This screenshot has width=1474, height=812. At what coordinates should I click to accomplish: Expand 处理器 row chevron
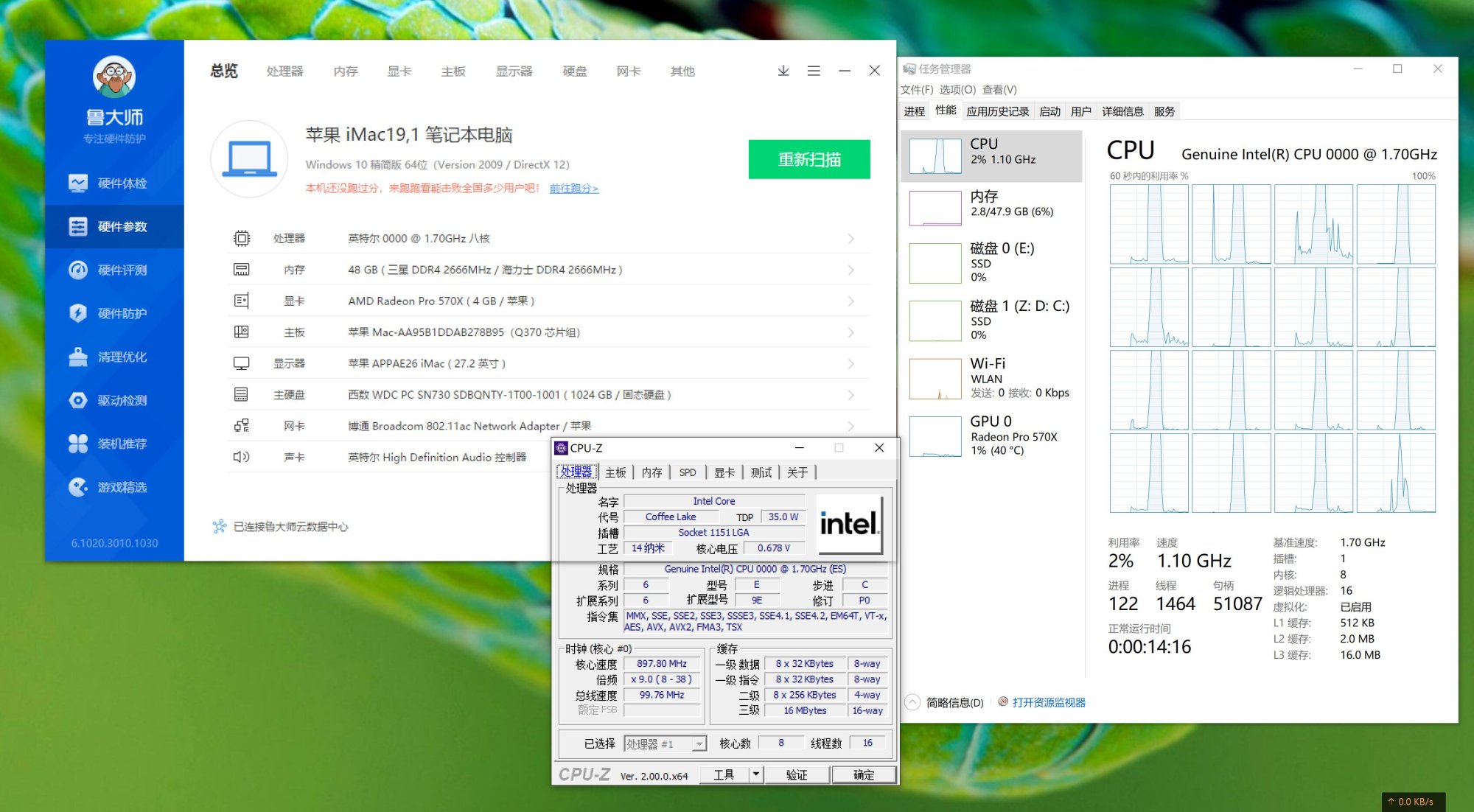coord(851,239)
